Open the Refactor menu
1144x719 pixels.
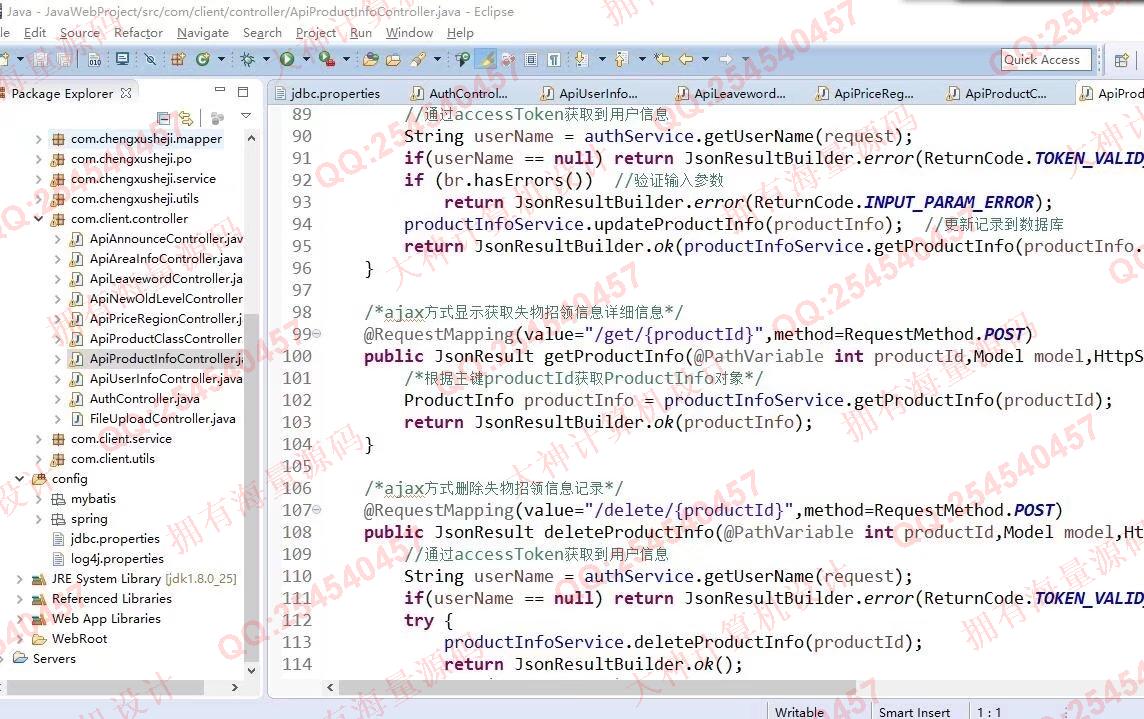(138, 33)
